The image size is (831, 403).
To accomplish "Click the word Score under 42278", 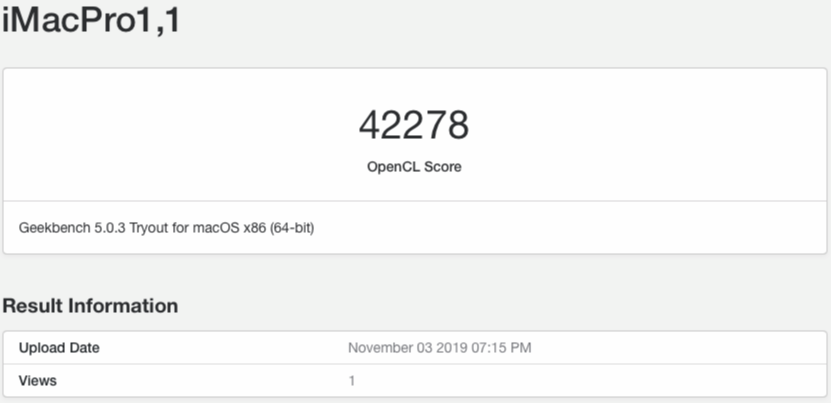I will [441, 167].
